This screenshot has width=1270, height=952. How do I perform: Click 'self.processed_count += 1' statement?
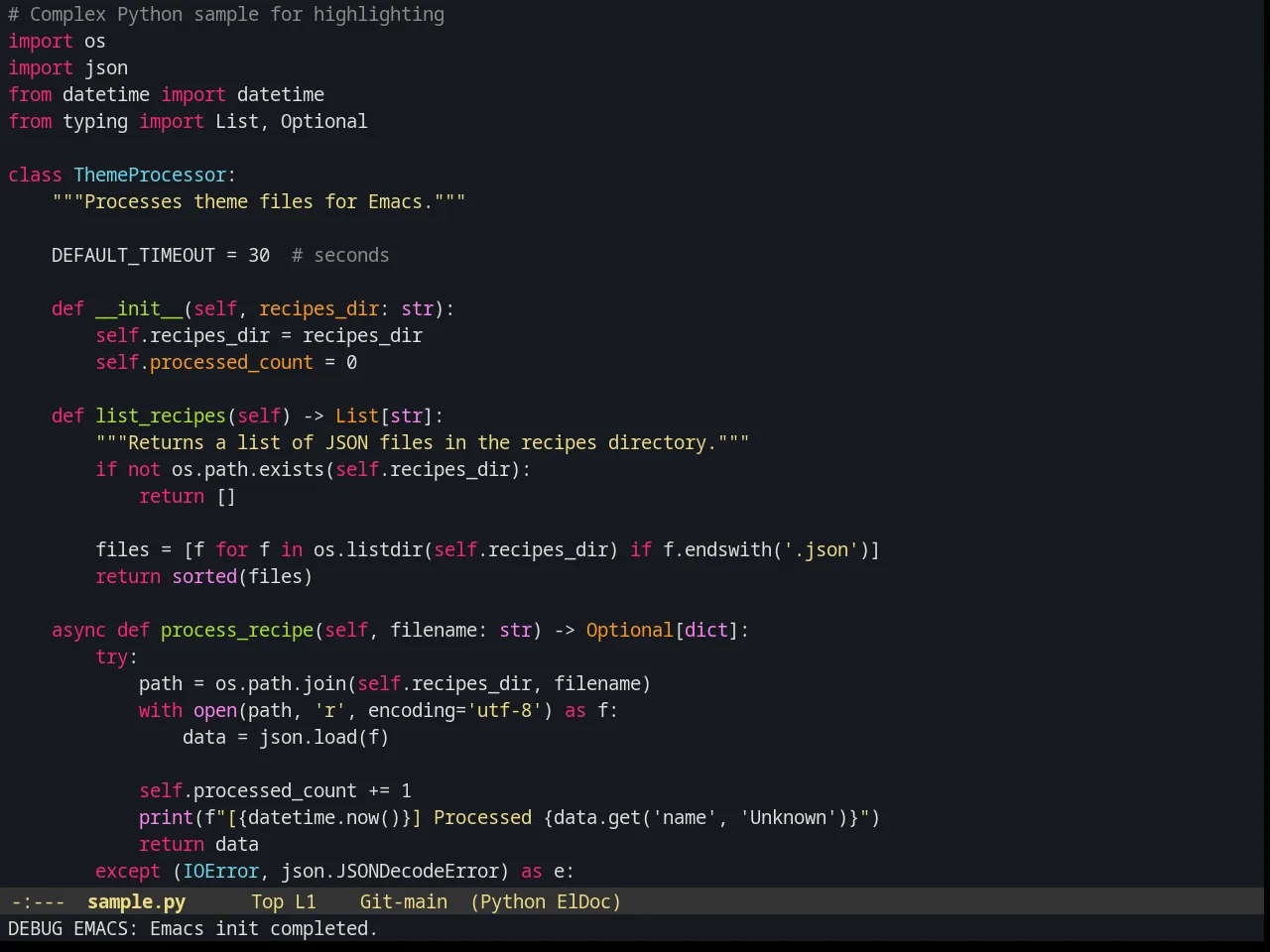point(275,790)
